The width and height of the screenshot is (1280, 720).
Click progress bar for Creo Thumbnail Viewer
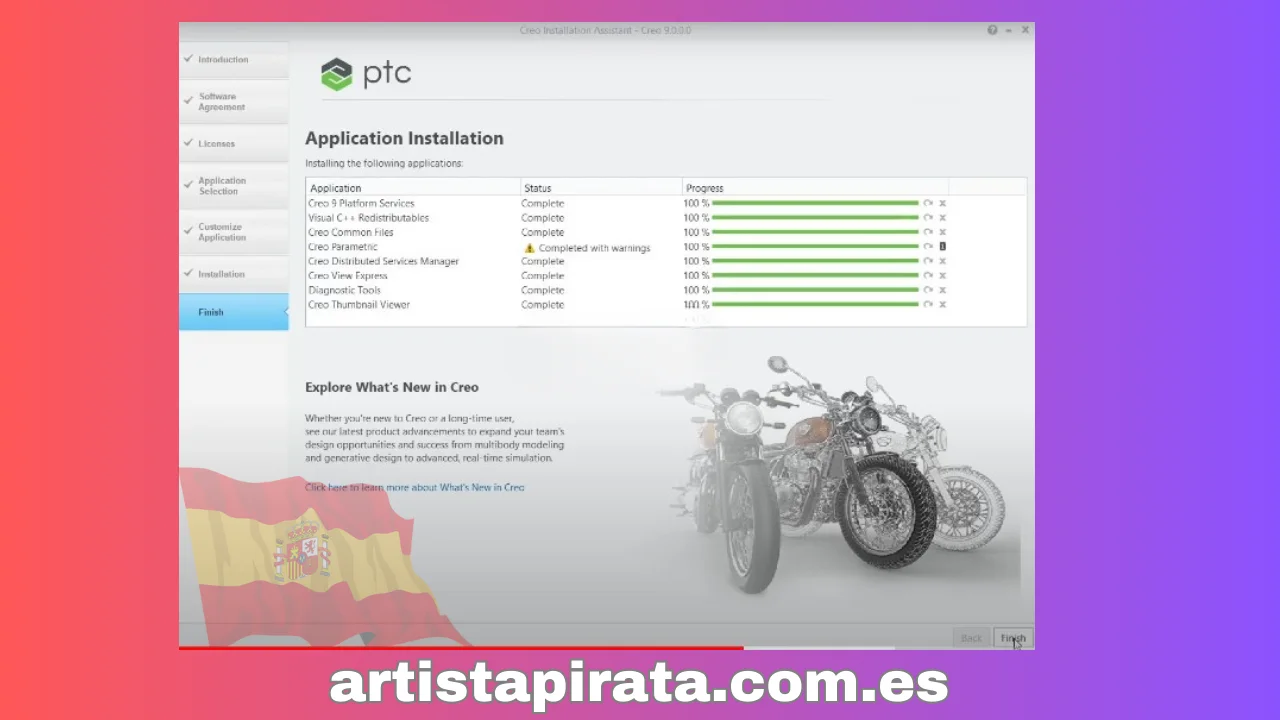click(815, 305)
